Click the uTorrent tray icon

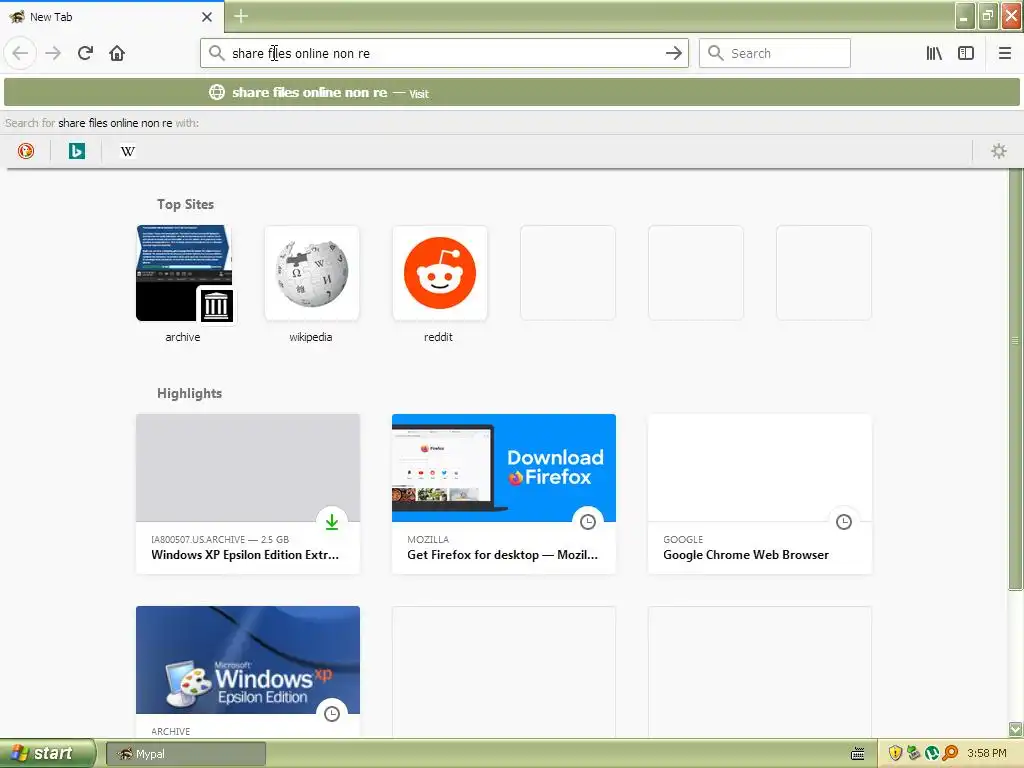pyautogui.click(x=932, y=754)
